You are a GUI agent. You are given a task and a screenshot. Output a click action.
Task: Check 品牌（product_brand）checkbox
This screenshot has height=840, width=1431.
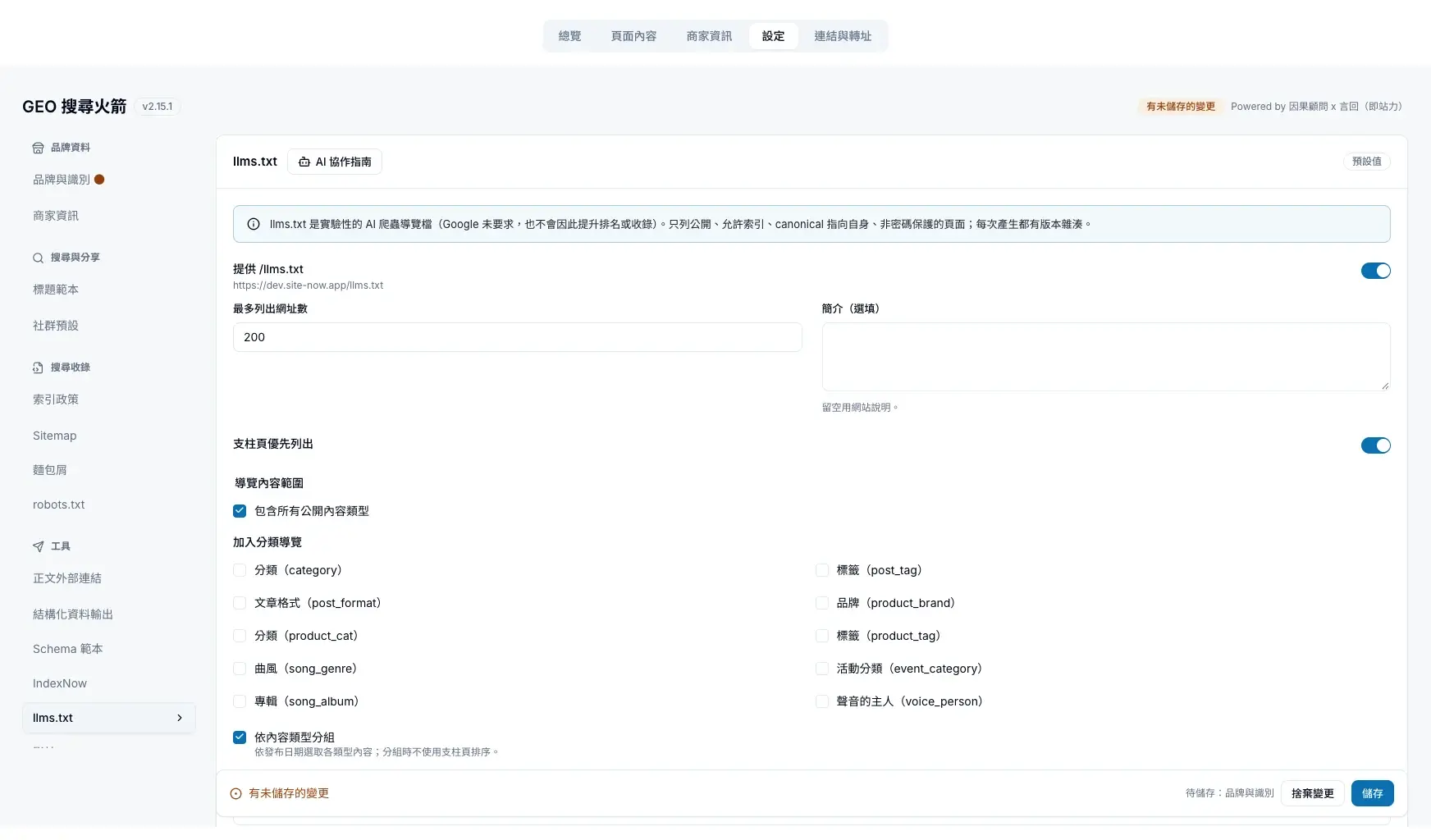coord(822,603)
